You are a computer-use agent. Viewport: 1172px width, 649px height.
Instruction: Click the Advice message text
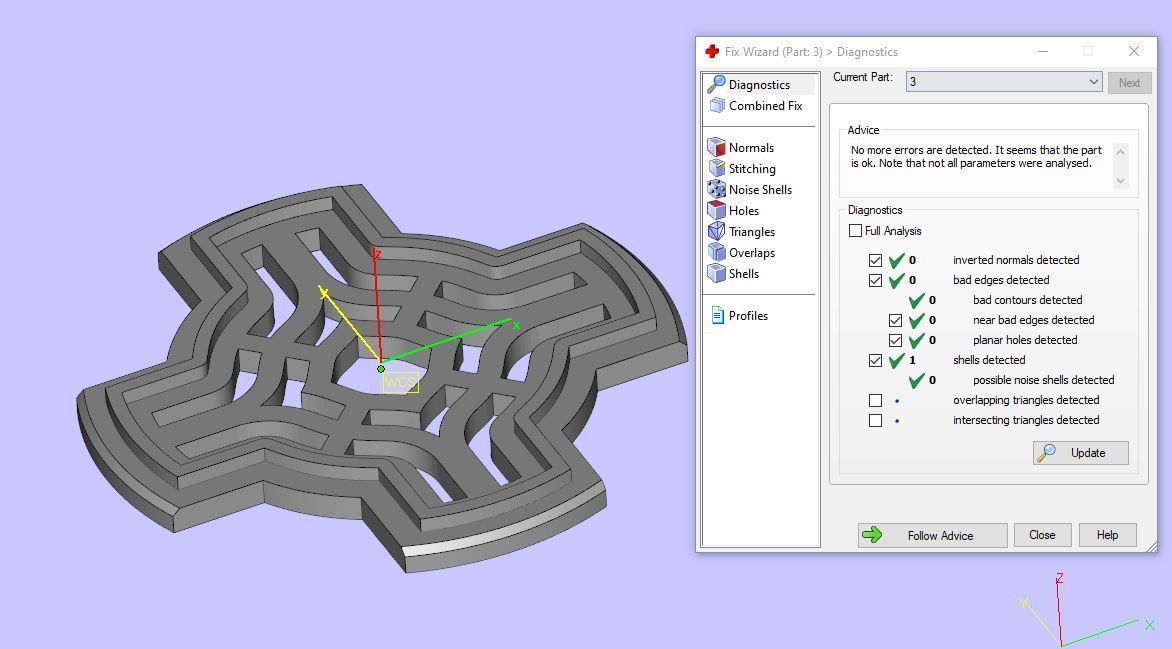975,156
